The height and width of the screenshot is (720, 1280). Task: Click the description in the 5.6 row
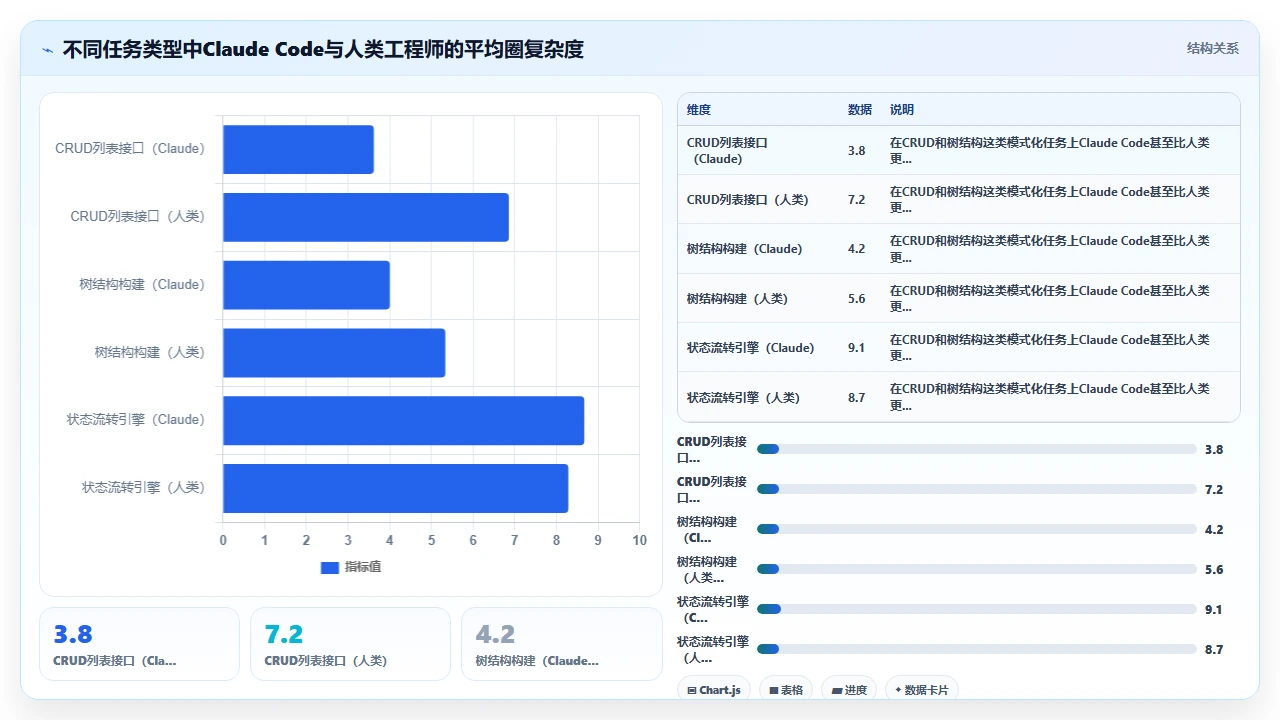(x=1050, y=298)
